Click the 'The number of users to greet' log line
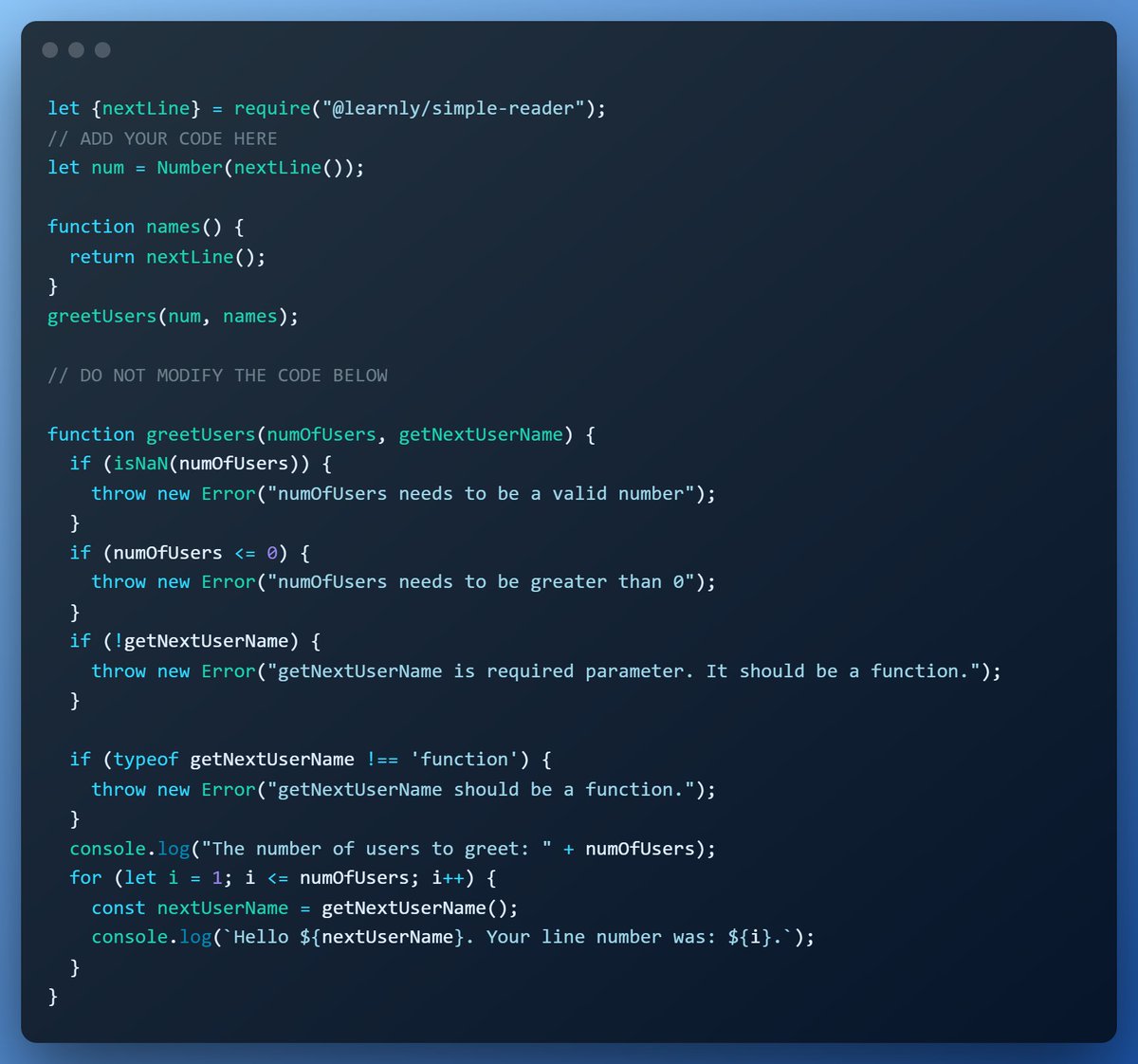 tap(393, 849)
